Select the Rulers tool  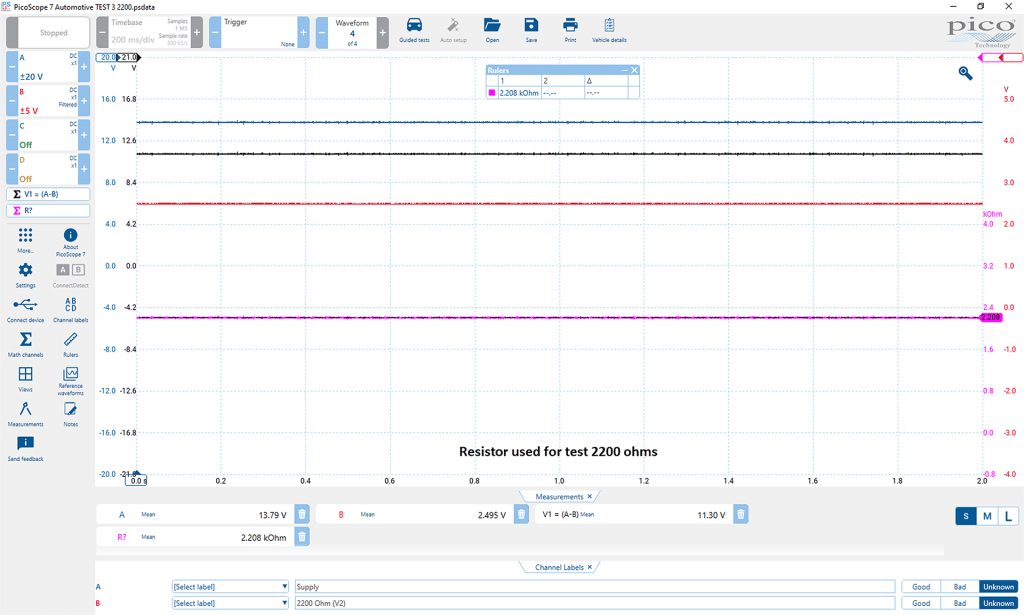(71, 339)
